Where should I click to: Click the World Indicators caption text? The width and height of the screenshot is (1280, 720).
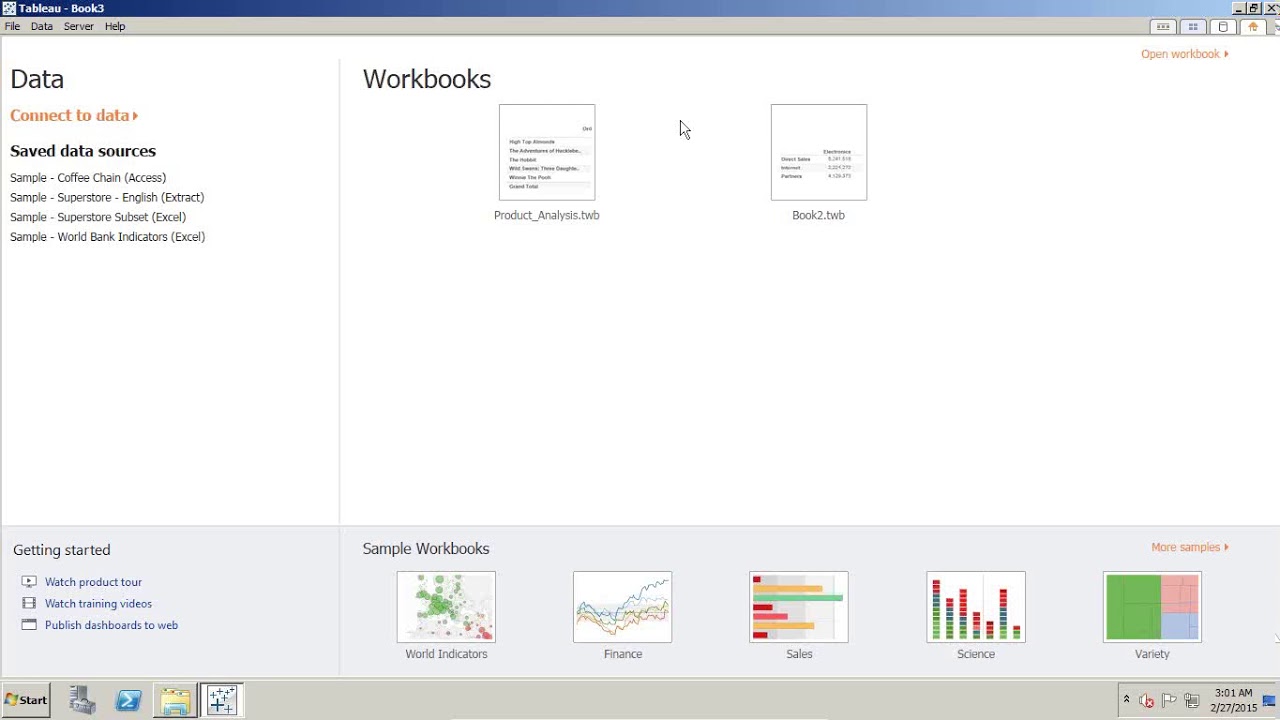[x=446, y=654]
